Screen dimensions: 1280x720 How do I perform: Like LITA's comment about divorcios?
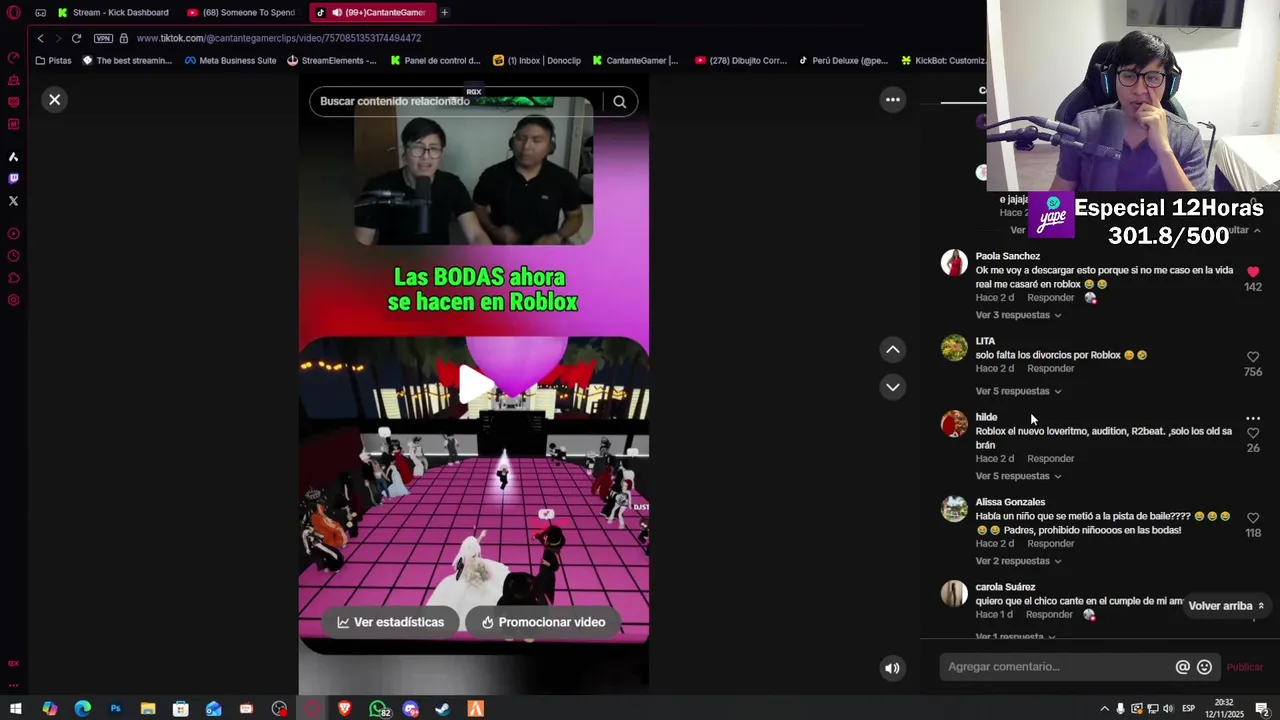(x=1253, y=357)
